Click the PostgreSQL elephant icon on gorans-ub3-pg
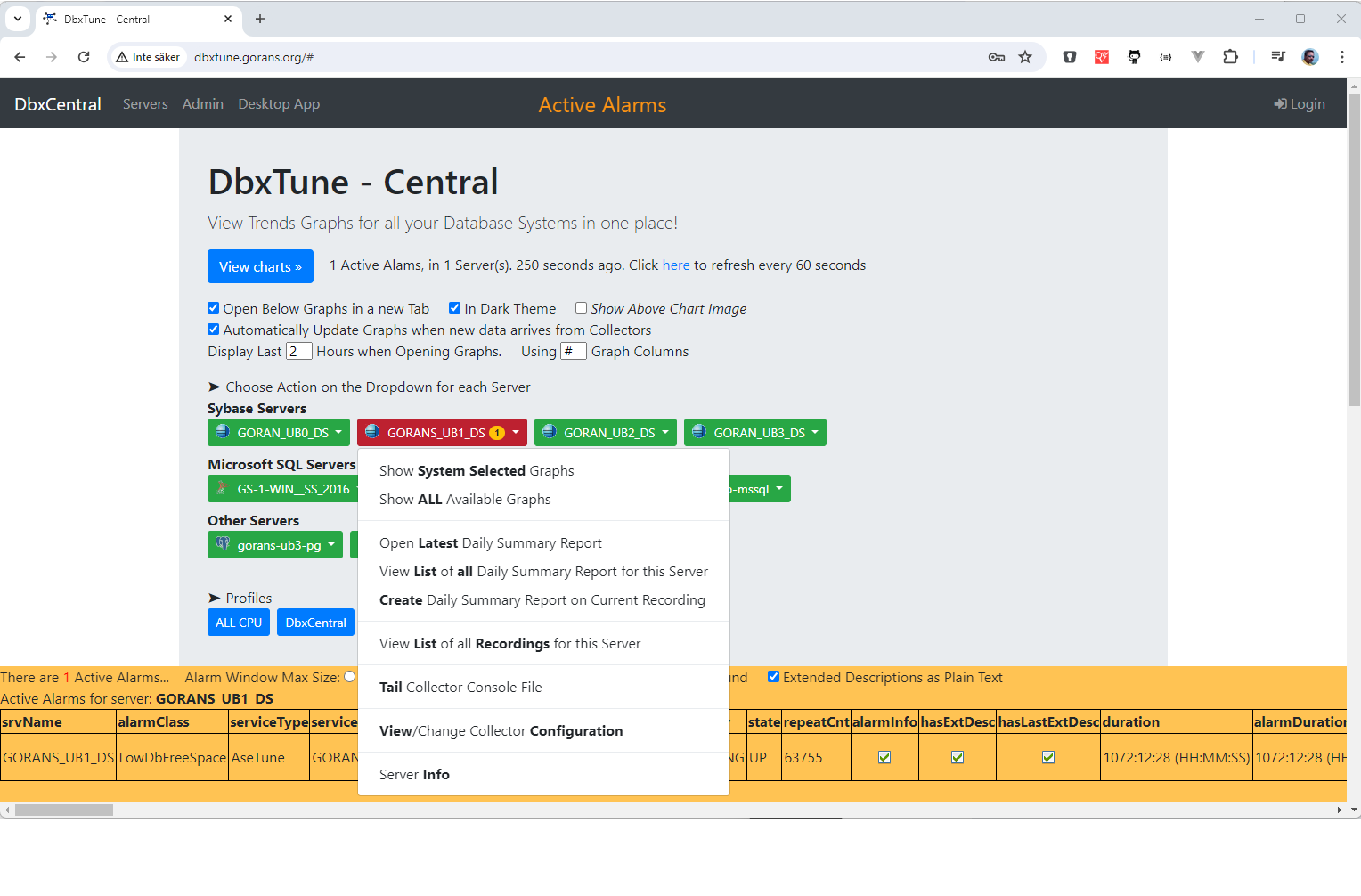Image resolution: width=1361 pixels, height=896 pixels. (x=223, y=544)
